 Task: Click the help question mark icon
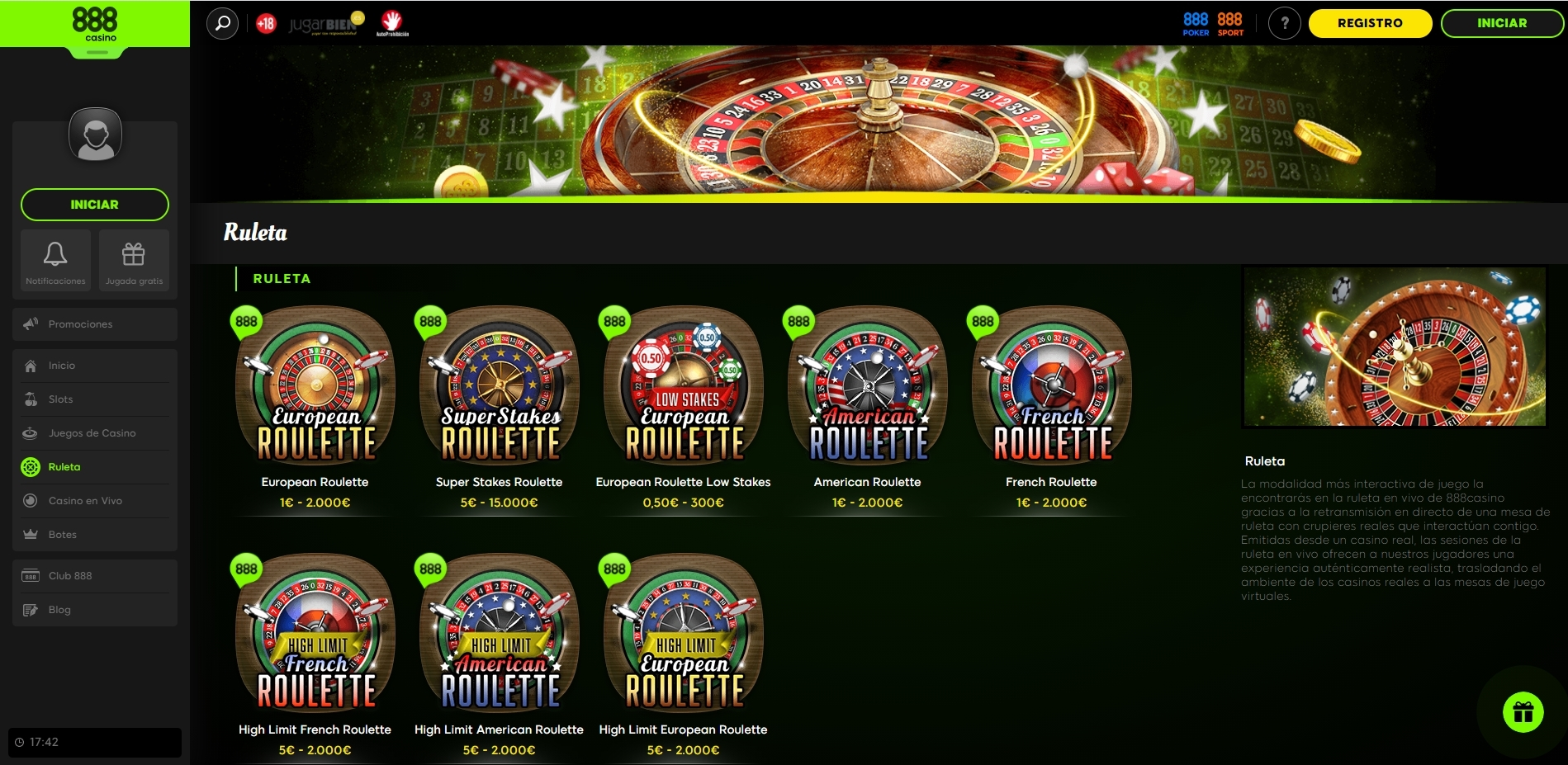tap(1284, 23)
